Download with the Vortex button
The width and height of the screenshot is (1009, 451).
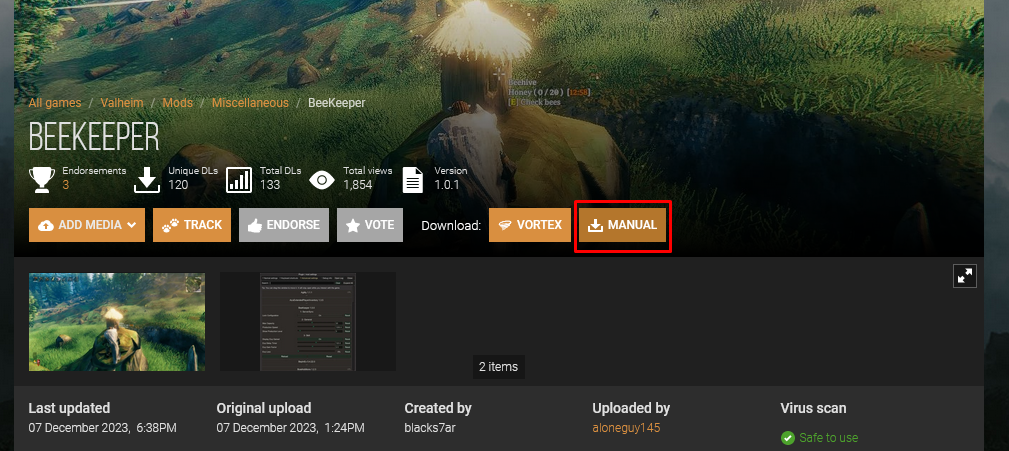[530, 225]
